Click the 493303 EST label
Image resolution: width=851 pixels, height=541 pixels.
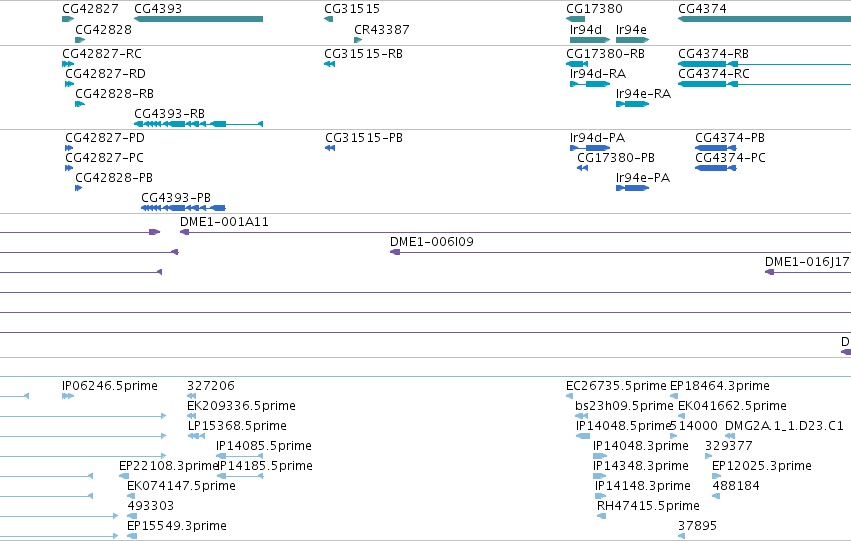pyautogui.click(x=150, y=506)
